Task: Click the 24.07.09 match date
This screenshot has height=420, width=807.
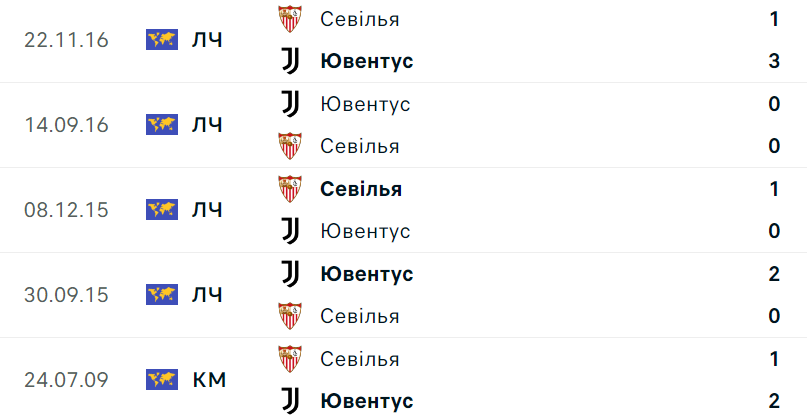Action: pyautogui.click(x=66, y=380)
